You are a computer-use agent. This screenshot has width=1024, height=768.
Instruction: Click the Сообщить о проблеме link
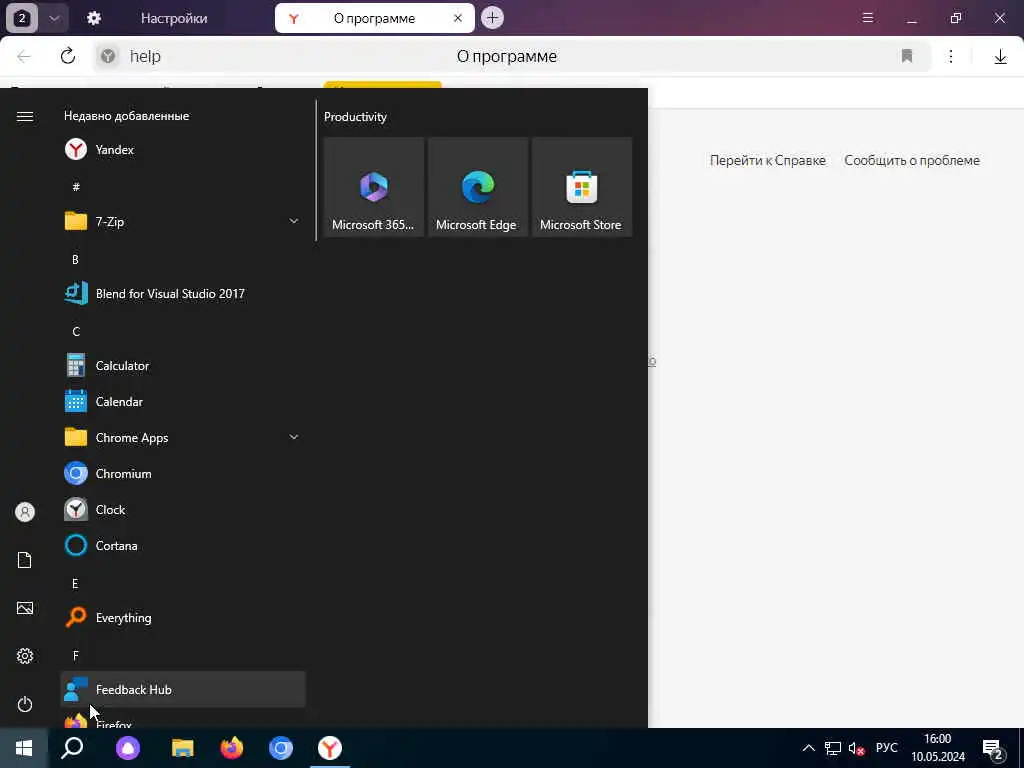coord(912,160)
